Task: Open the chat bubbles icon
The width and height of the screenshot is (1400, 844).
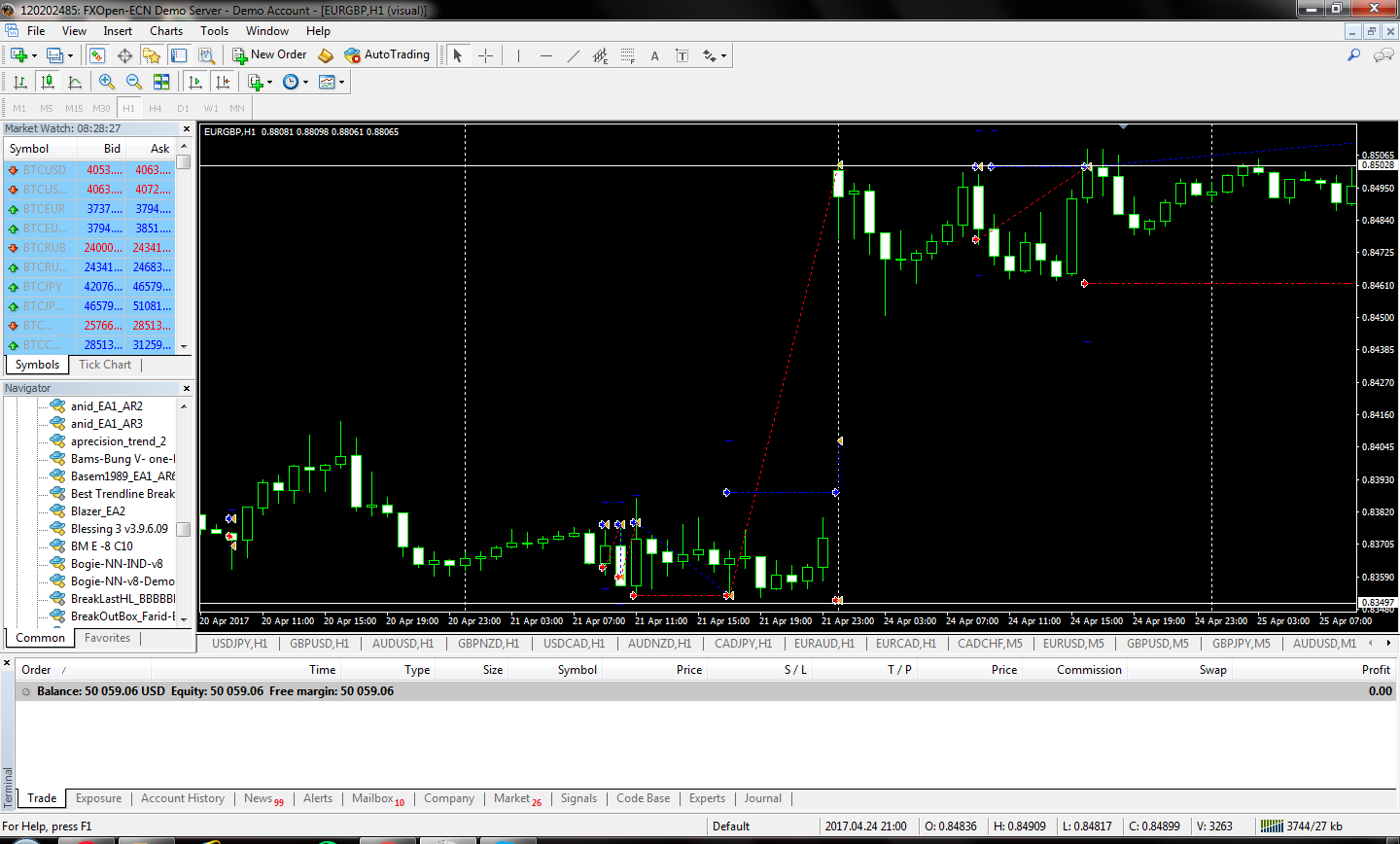Action: point(1382,55)
